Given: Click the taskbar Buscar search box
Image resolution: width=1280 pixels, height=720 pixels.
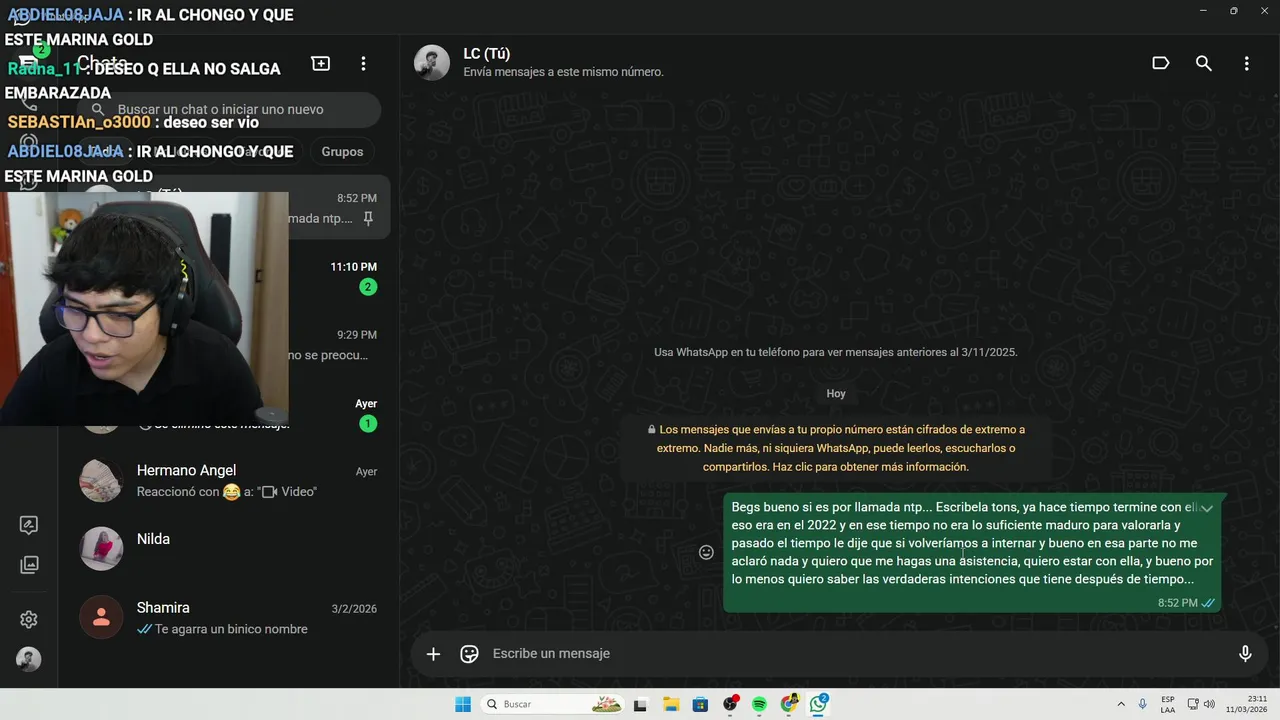Looking at the screenshot, I should (553, 704).
